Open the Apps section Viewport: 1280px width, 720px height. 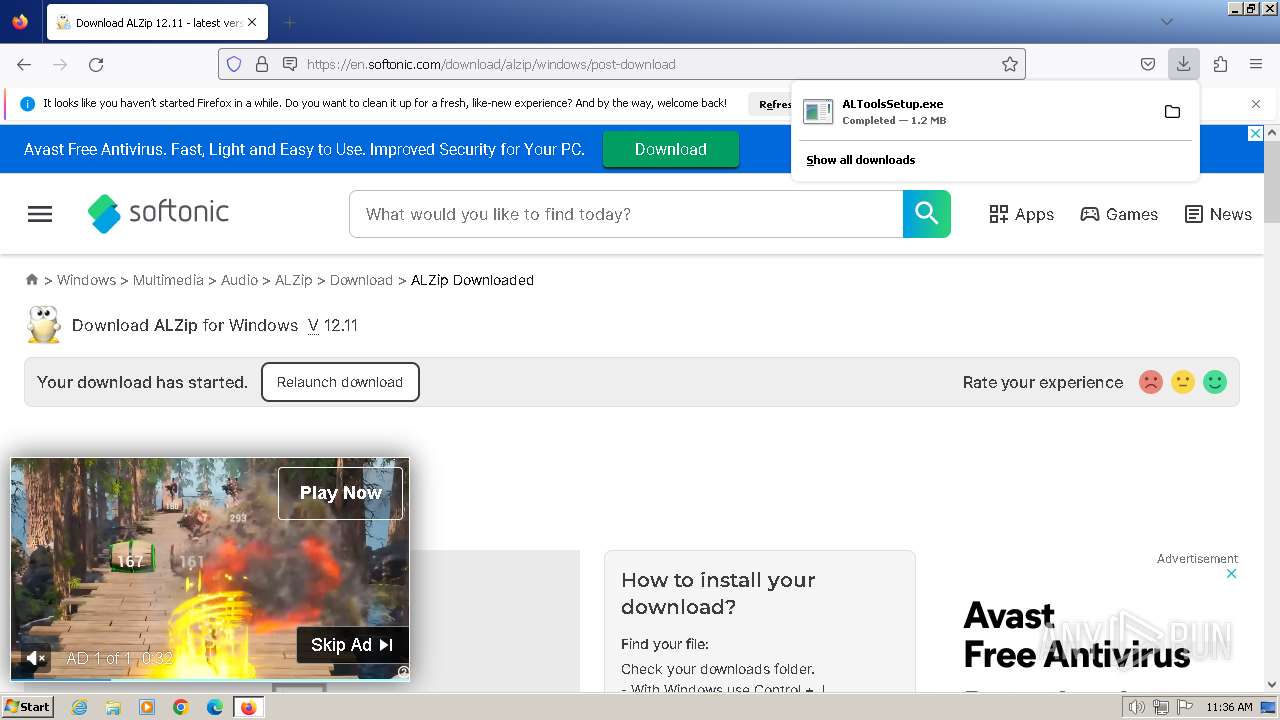(x=1021, y=214)
